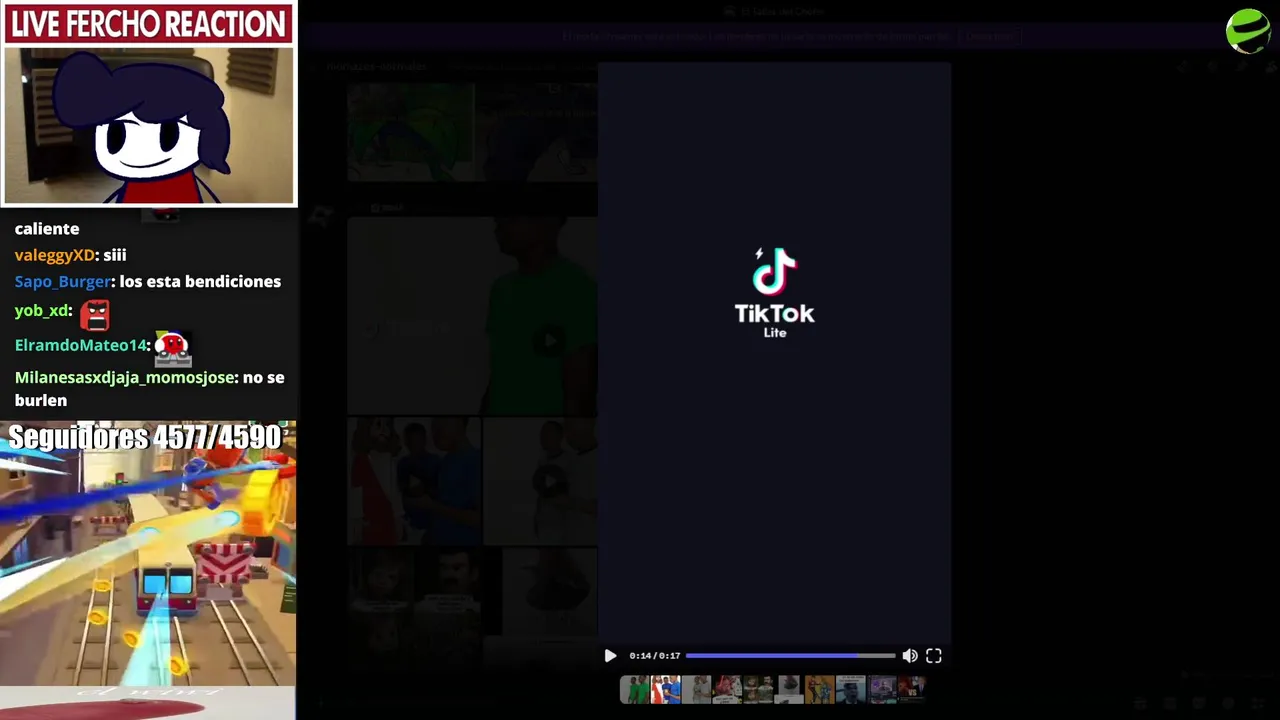Open the thumbnail with two green-shirt men

point(634,689)
